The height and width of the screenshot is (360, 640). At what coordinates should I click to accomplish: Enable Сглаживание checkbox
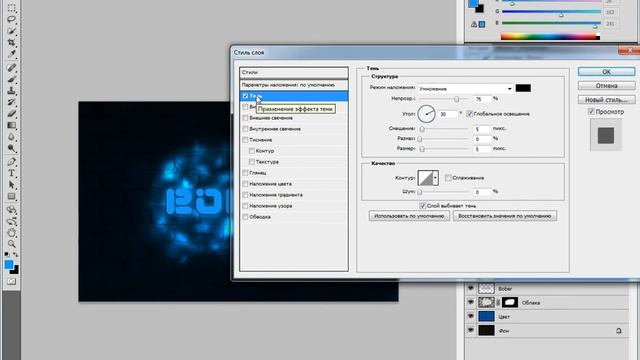point(448,178)
